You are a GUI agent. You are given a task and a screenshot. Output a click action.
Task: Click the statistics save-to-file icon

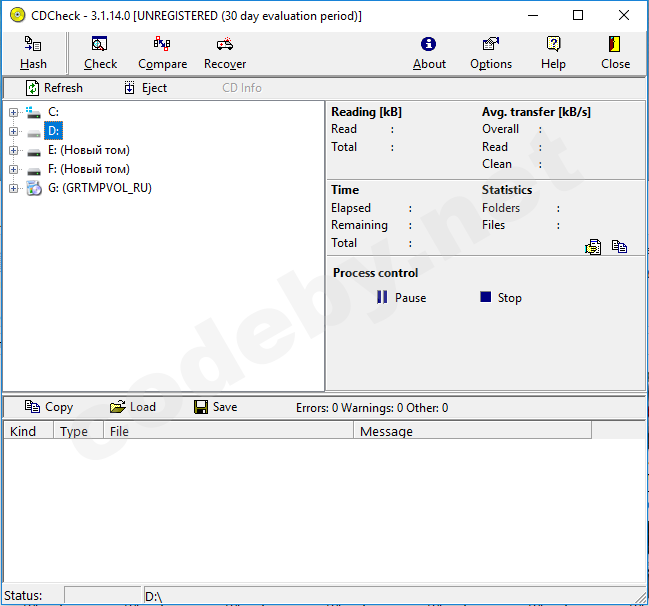(x=593, y=247)
